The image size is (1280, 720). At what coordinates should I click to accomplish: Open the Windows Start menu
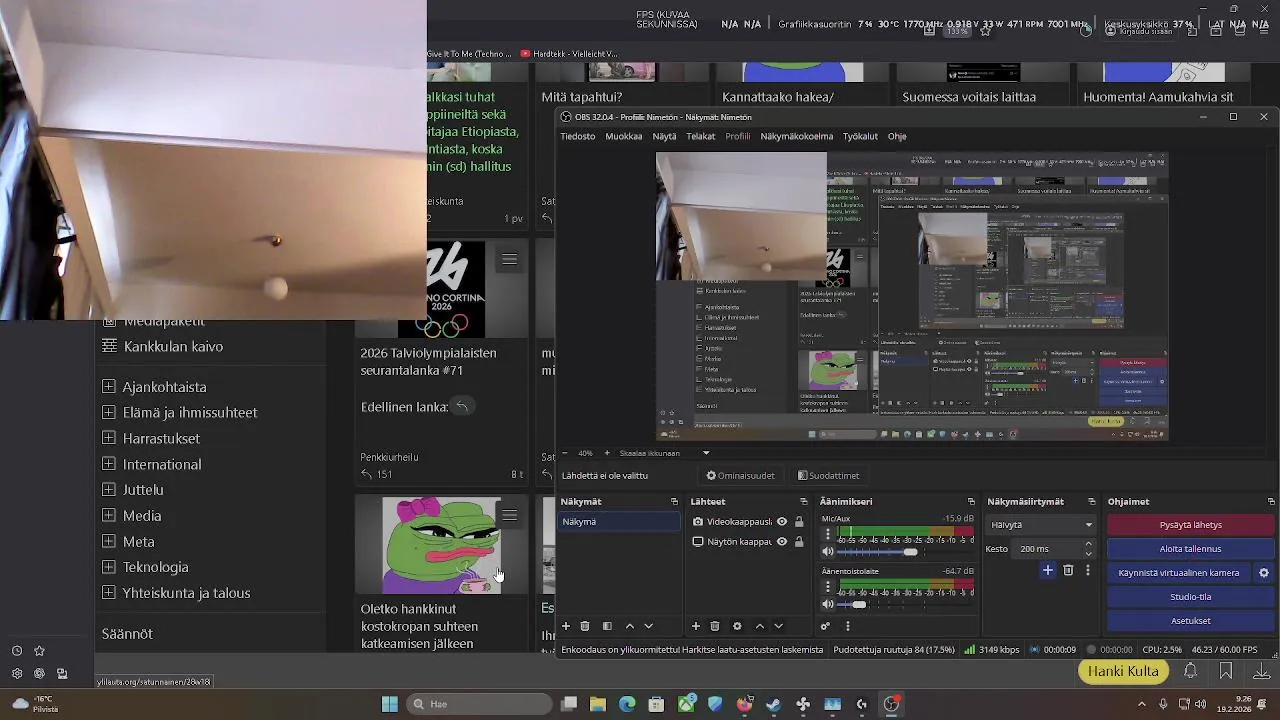[x=390, y=704]
